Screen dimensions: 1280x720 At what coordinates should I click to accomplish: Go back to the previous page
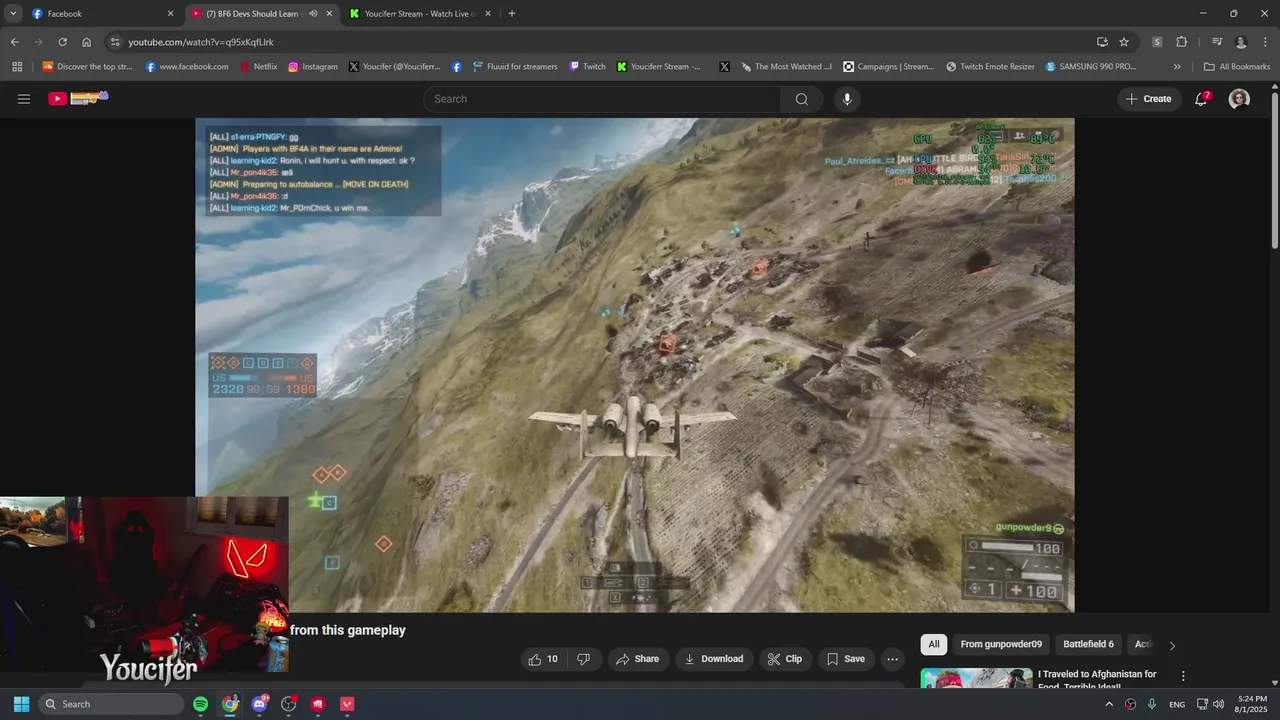coord(14,42)
